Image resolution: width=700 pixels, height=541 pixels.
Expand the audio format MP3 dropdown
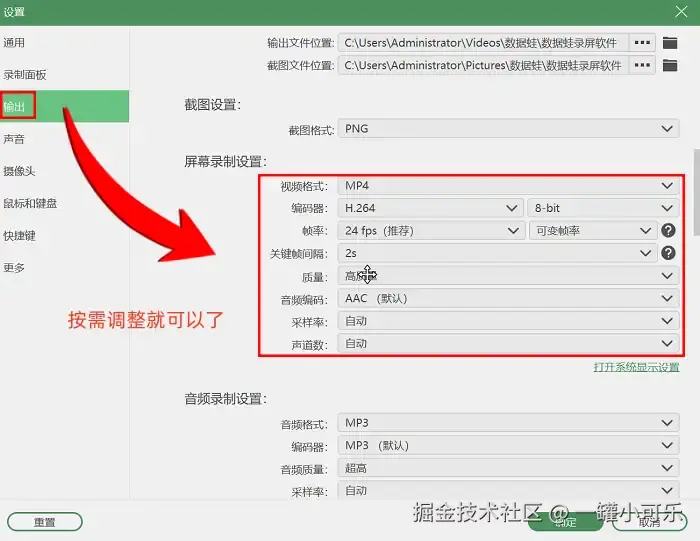click(x=508, y=423)
